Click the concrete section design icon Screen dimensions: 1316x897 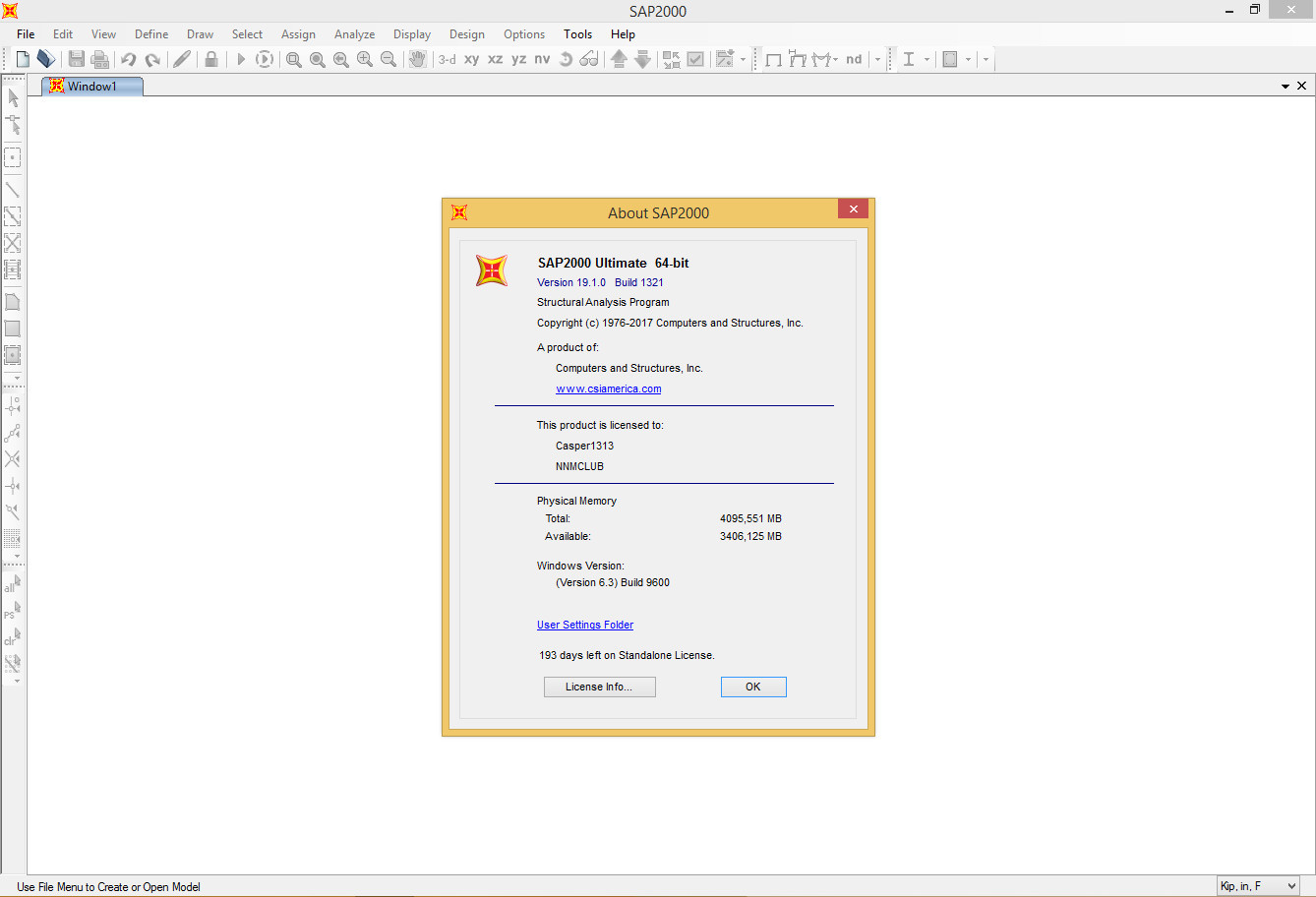tap(950, 59)
